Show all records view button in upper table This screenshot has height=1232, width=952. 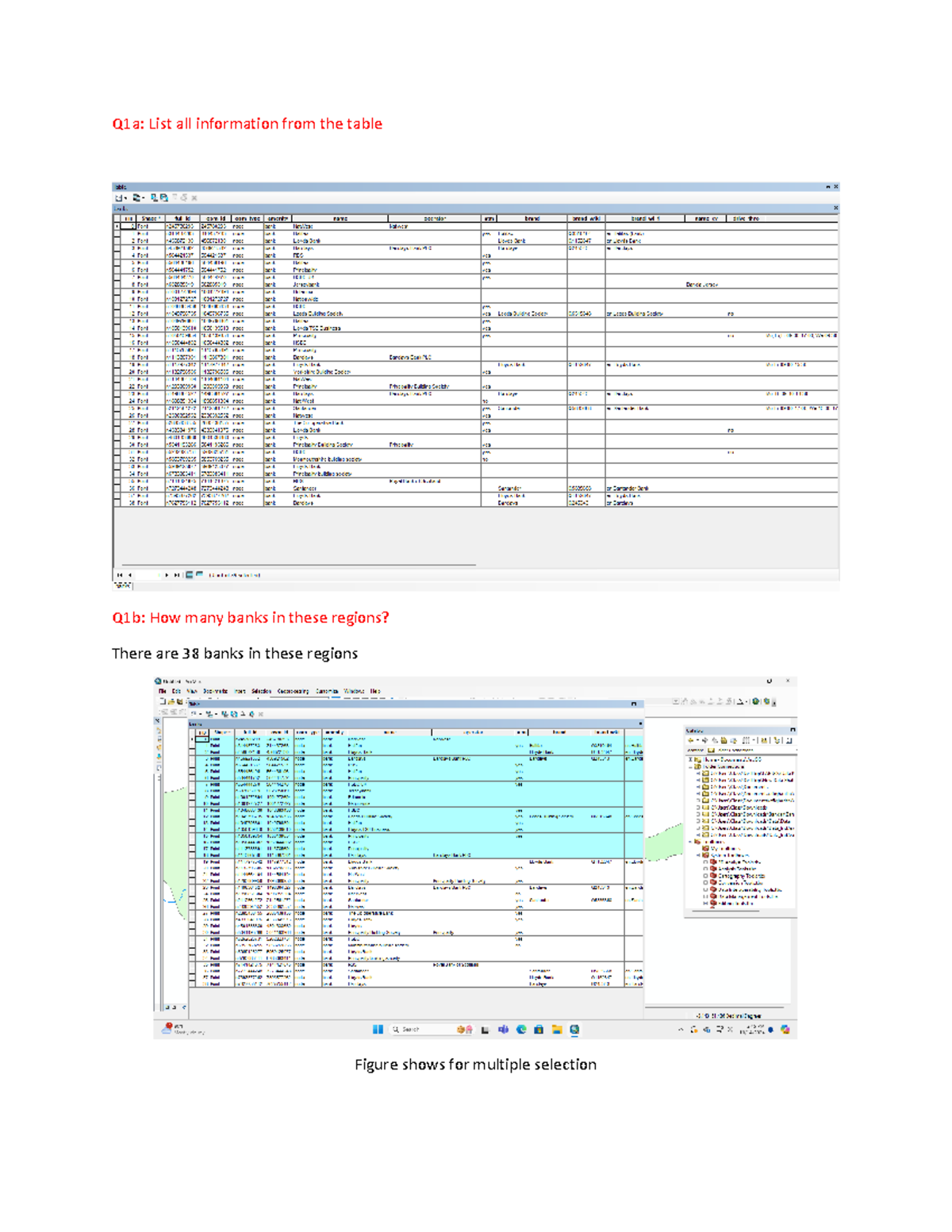(x=190, y=575)
